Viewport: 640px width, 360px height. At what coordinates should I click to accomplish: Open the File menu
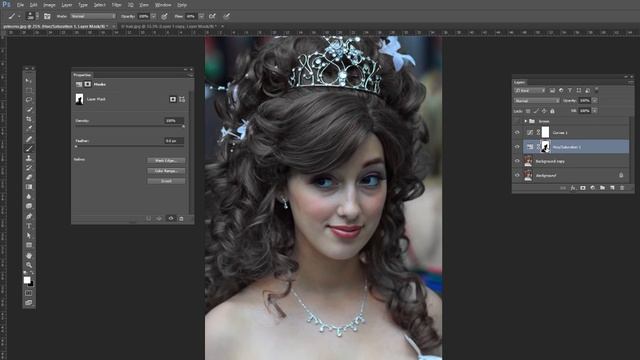point(20,5)
